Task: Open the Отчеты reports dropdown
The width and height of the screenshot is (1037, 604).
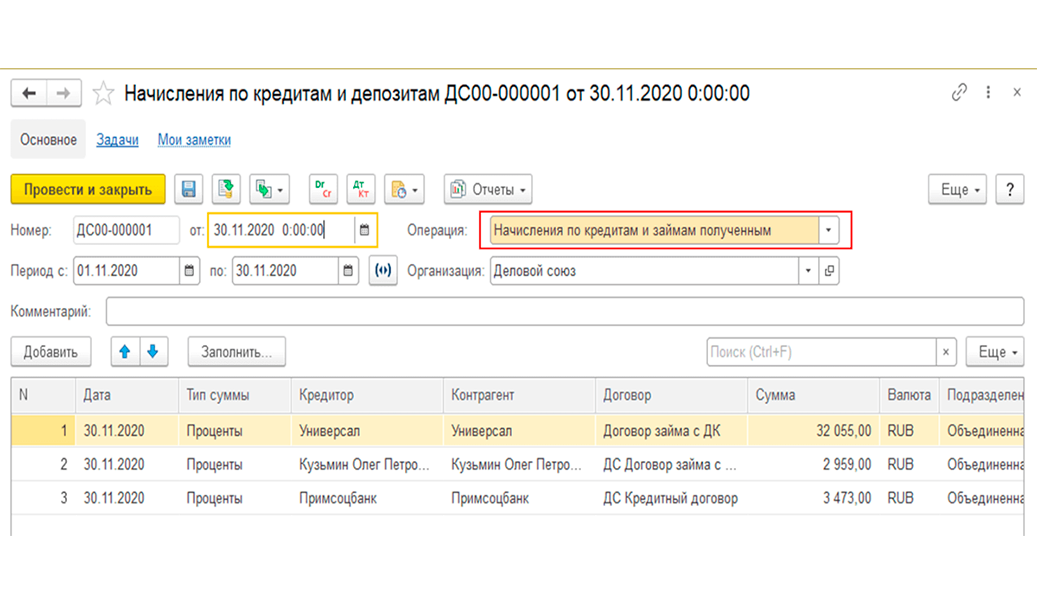Action: coord(488,189)
